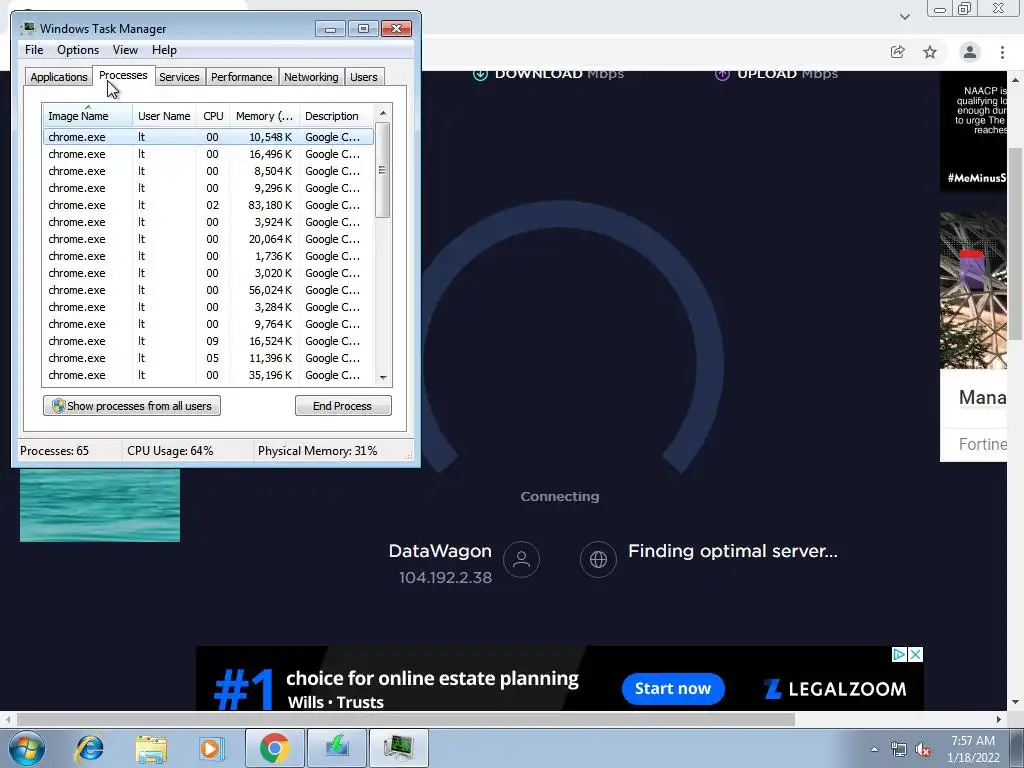Switch to the Performance tab
Viewport: 1024px width, 768px height.
tap(242, 77)
